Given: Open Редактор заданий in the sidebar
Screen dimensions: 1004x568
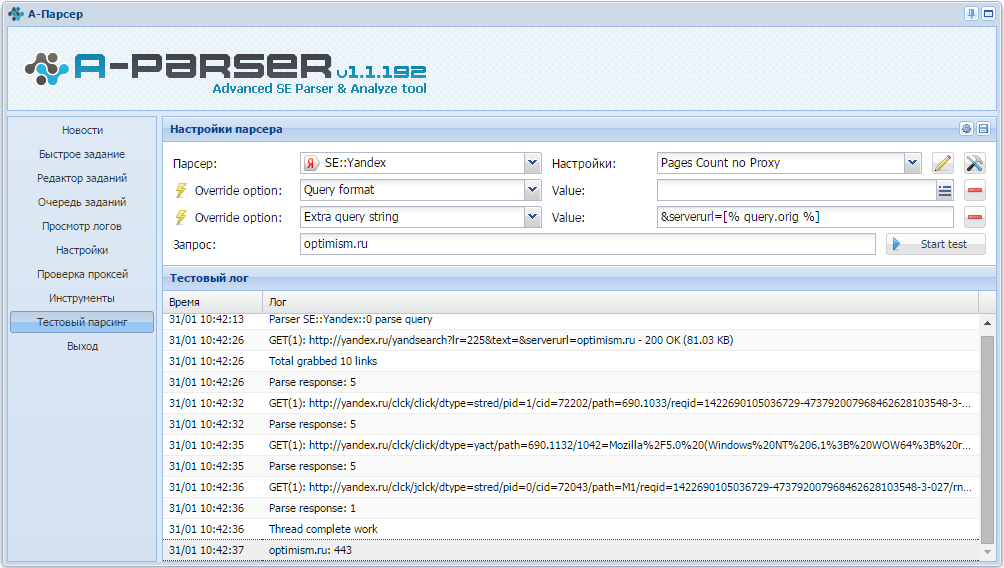Looking at the screenshot, I should (x=82, y=178).
